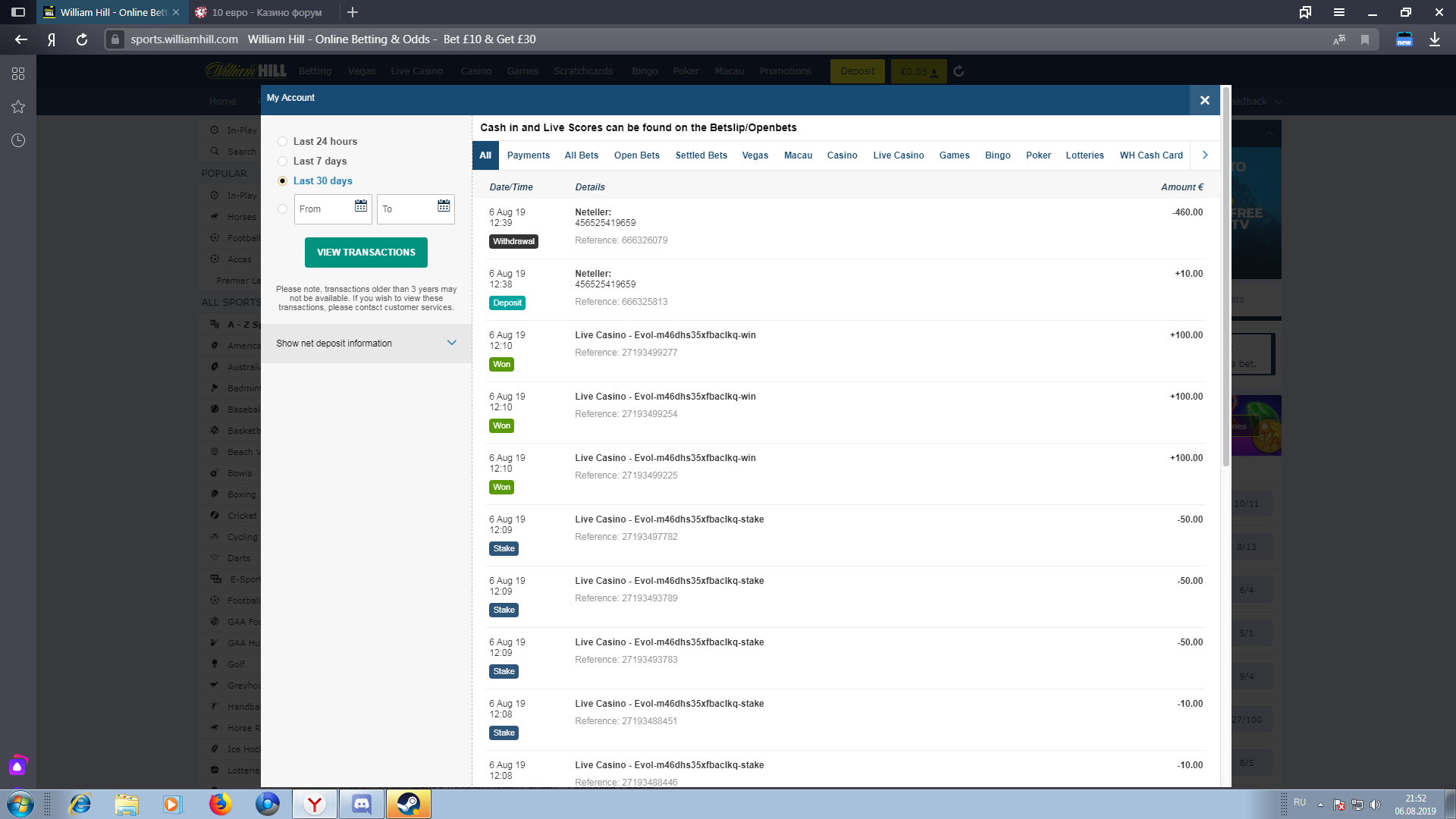Open the tableau grid sidebar icon
This screenshot has height=819, width=1456.
pyautogui.click(x=18, y=74)
